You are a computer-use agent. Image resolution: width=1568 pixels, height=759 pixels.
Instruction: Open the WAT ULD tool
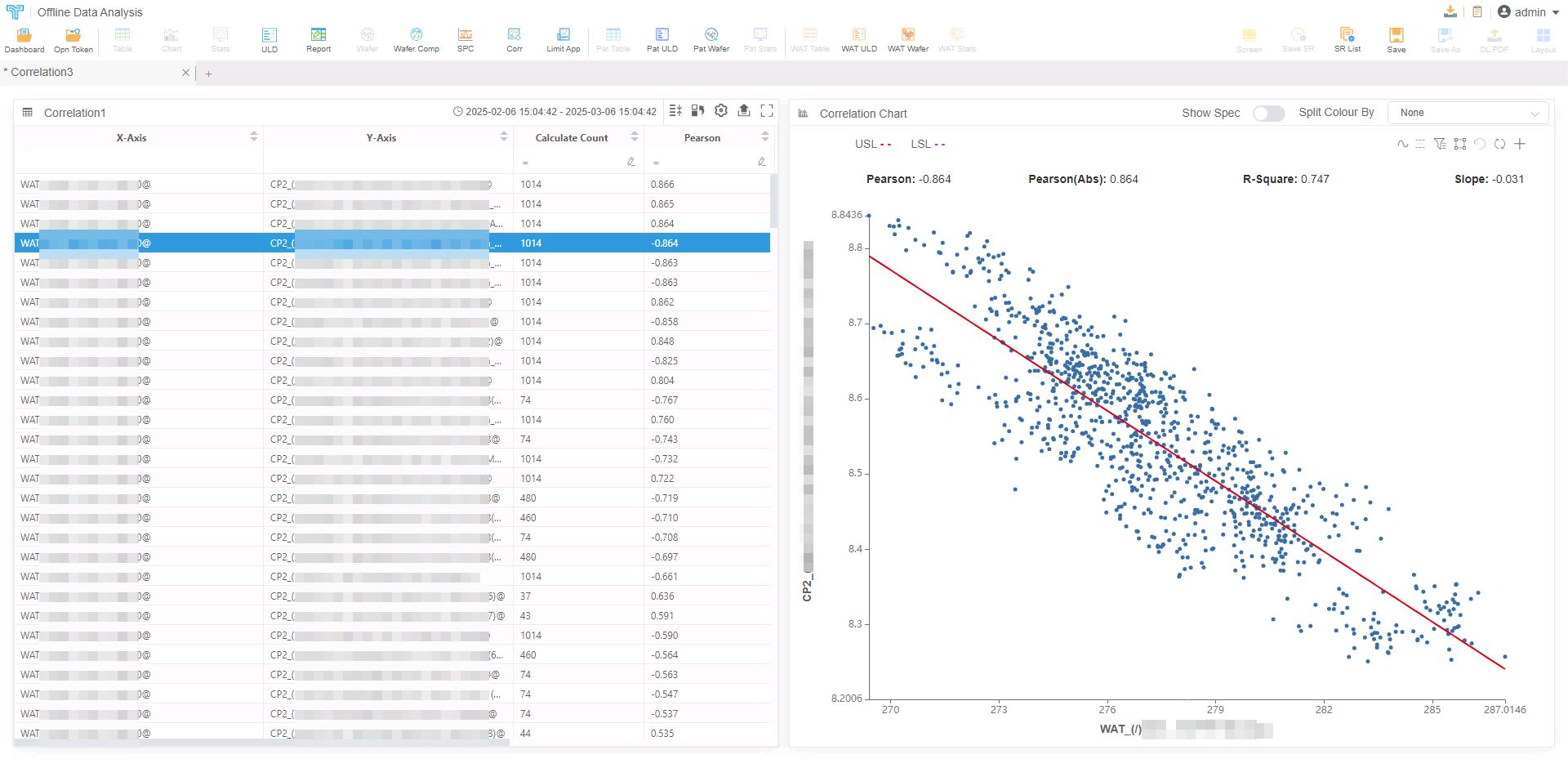[x=858, y=38]
